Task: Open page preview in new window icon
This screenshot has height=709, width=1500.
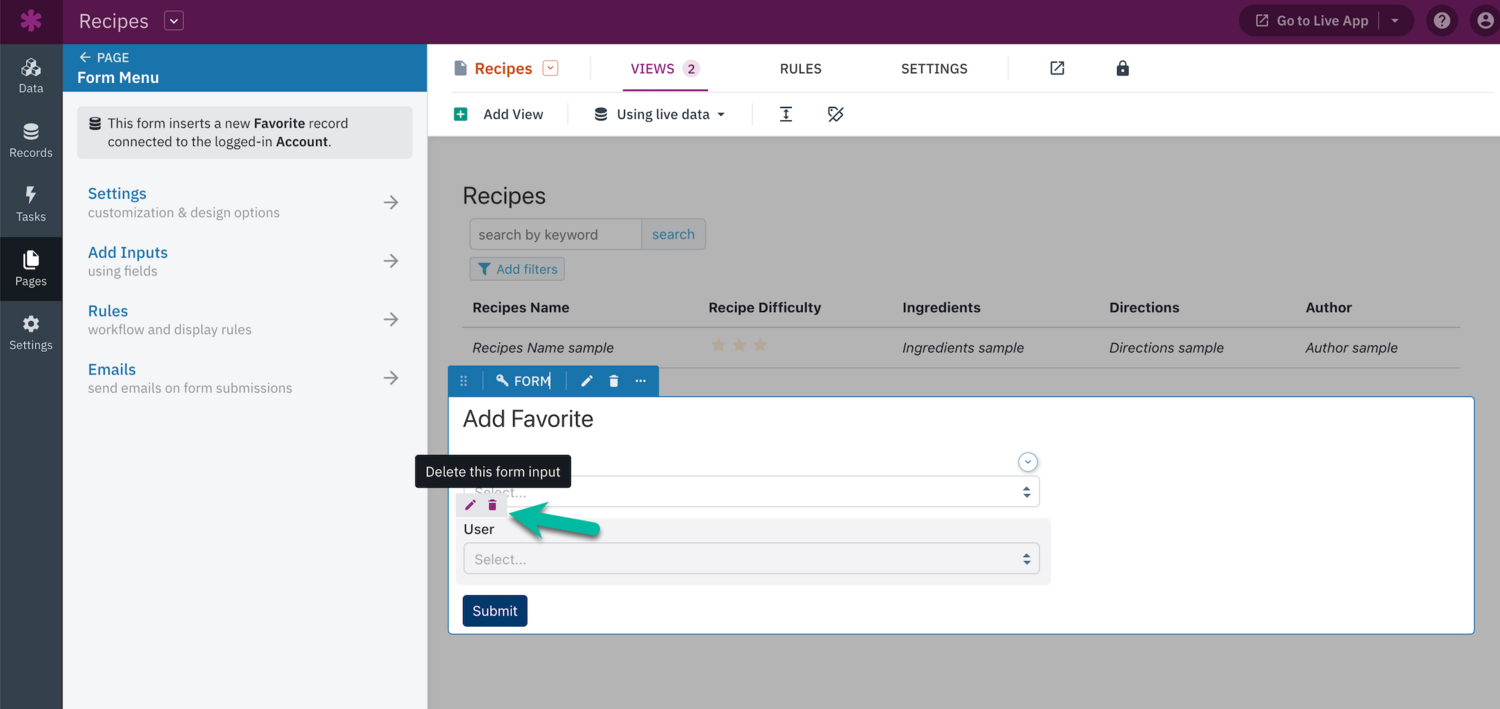Action: tap(1057, 68)
